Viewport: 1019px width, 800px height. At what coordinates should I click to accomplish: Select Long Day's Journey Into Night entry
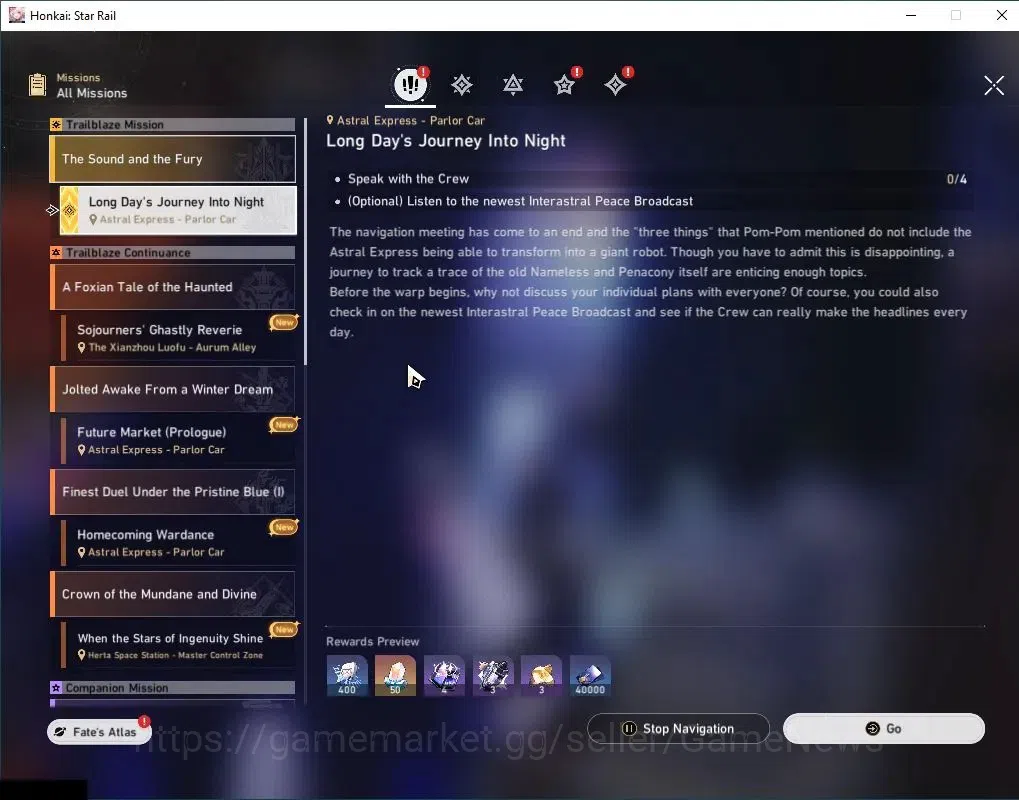tap(178, 210)
